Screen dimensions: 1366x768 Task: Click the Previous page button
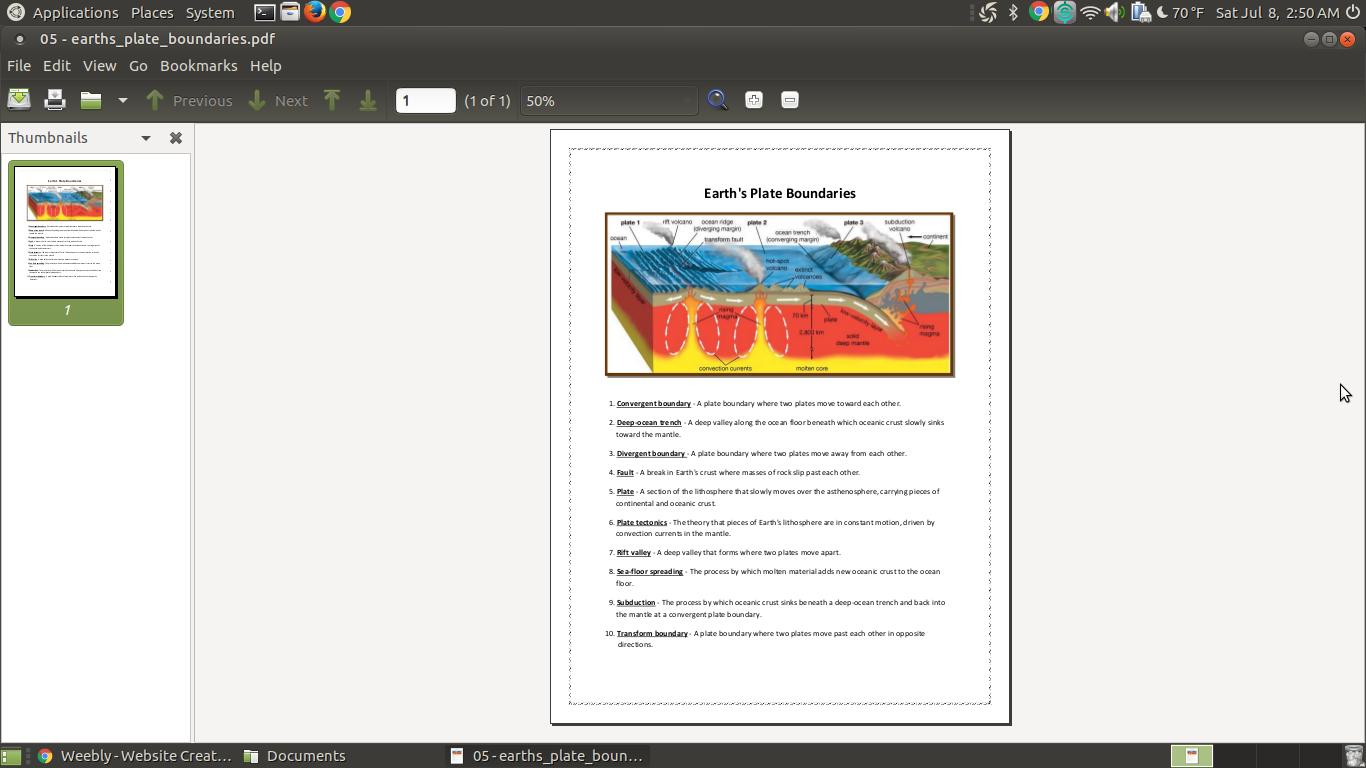[189, 100]
